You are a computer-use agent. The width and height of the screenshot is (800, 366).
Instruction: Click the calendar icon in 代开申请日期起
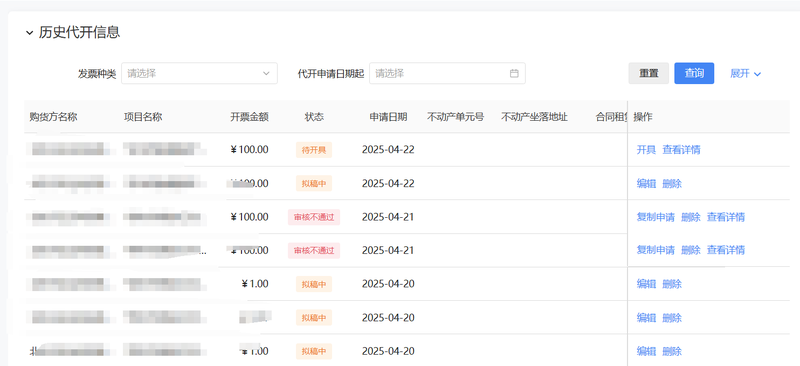514,74
